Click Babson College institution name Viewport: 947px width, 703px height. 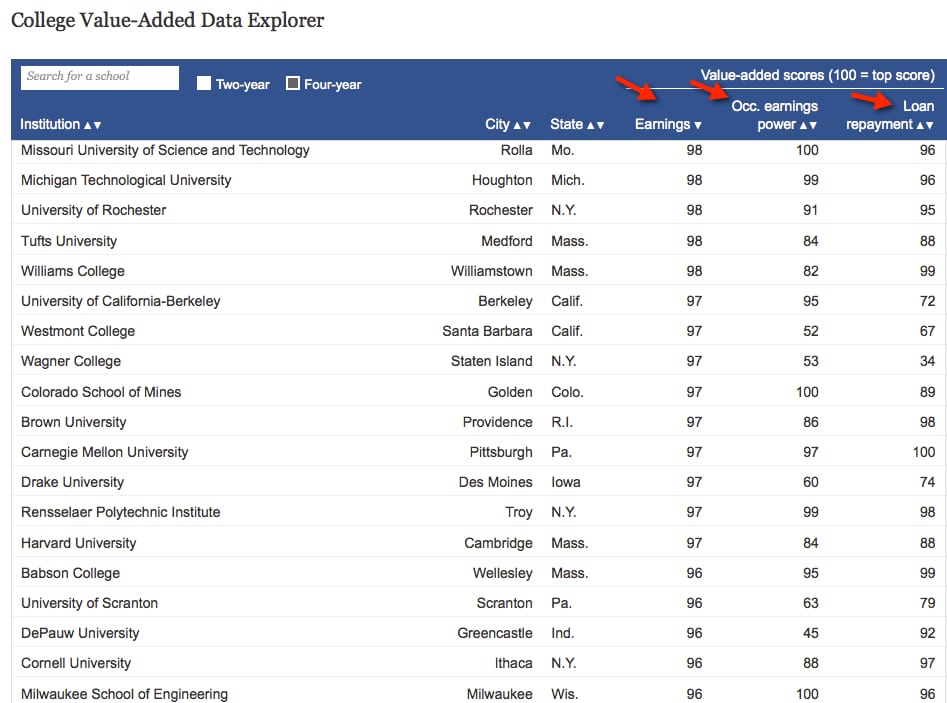[x=70, y=573]
